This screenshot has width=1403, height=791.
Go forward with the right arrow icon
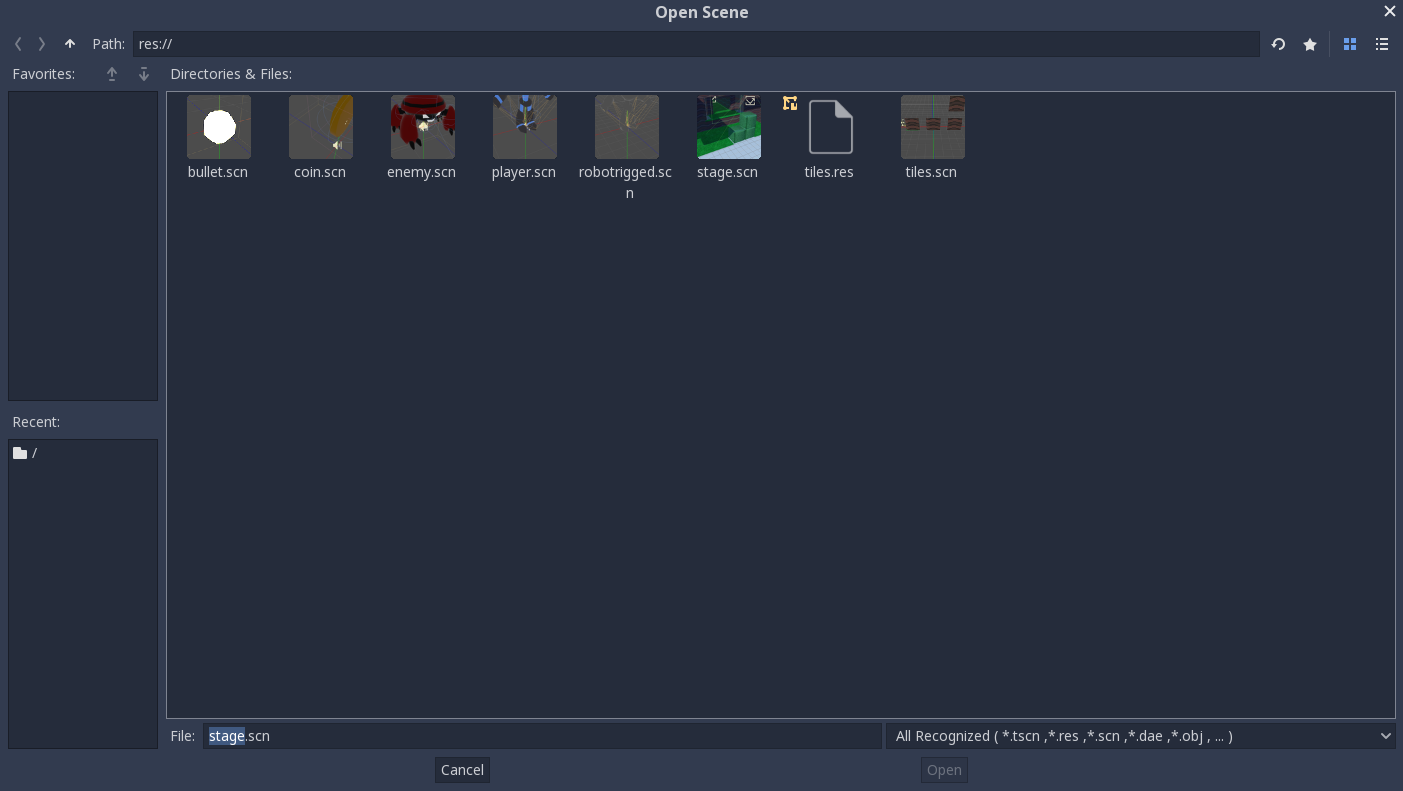pyautogui.click(x=42, y=44)
